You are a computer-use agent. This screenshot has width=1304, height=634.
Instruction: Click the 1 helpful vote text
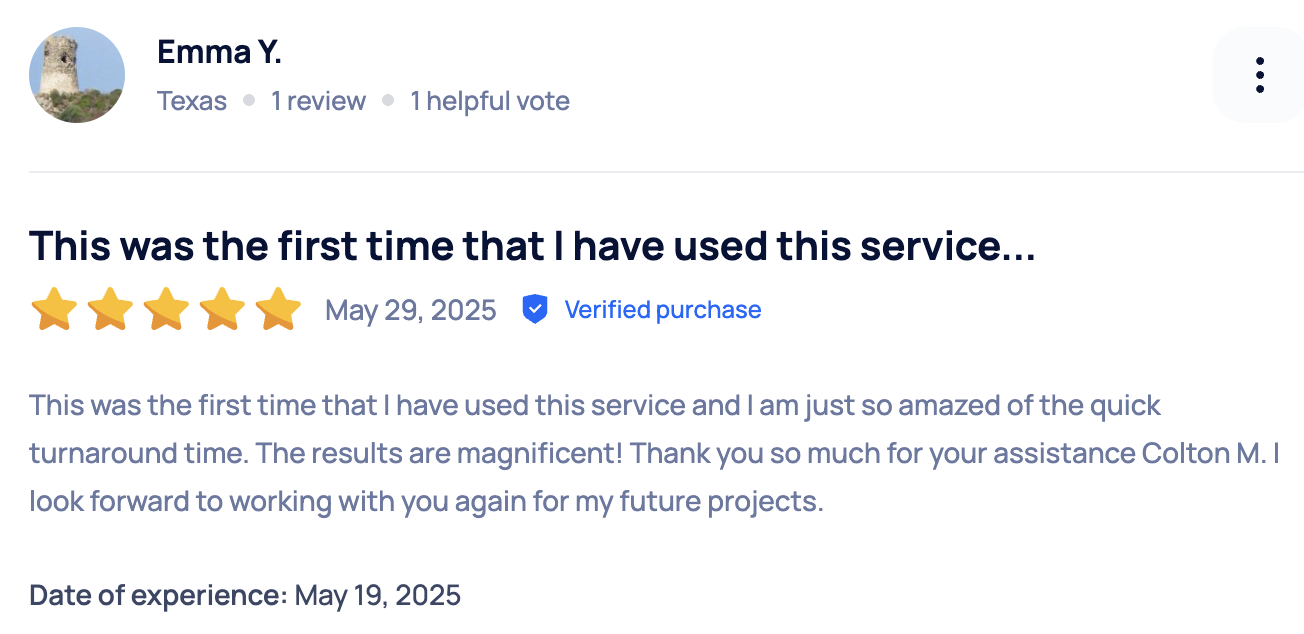490,101
